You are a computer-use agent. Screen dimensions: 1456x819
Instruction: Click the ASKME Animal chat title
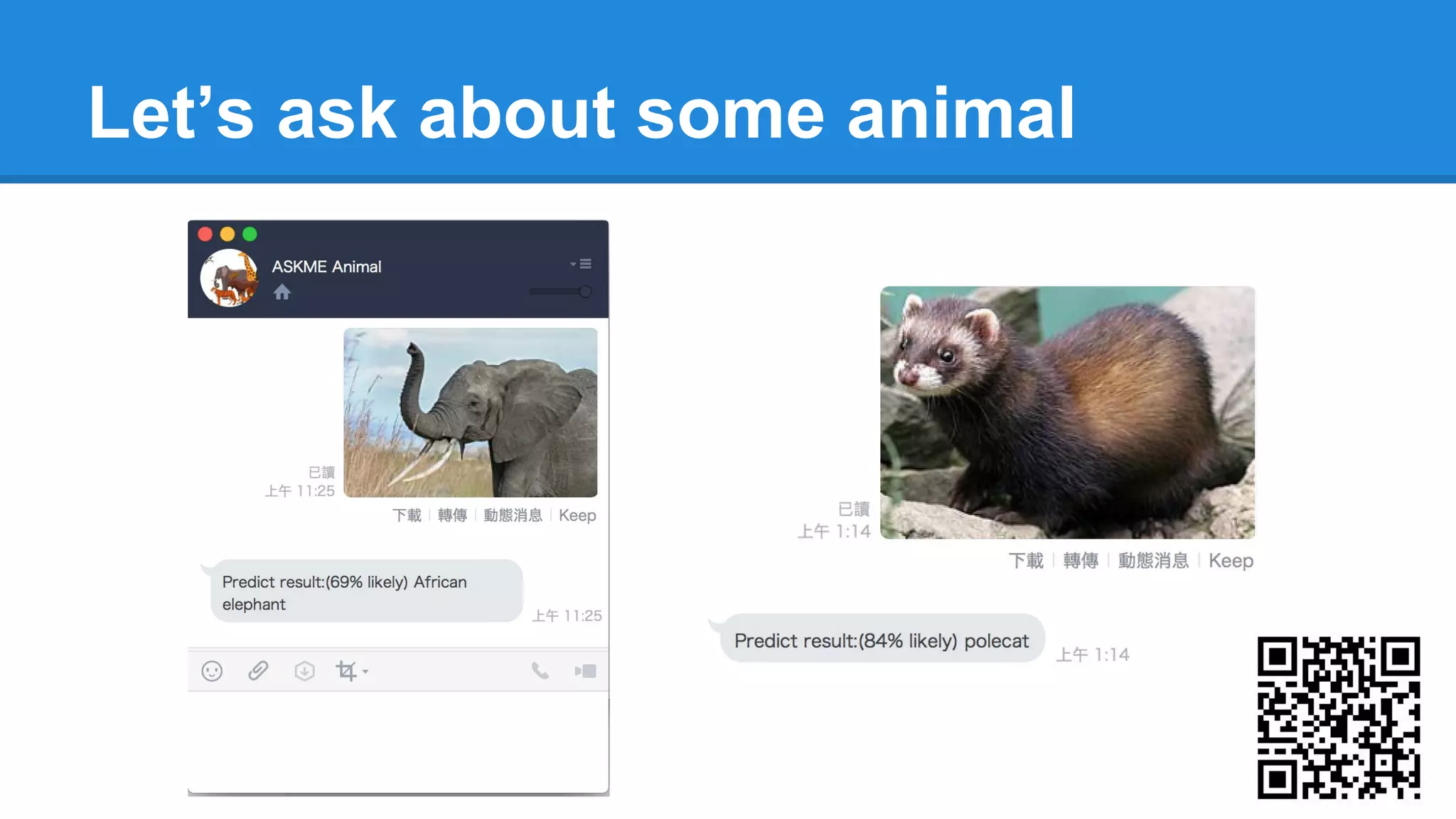[x=326, y=267]
